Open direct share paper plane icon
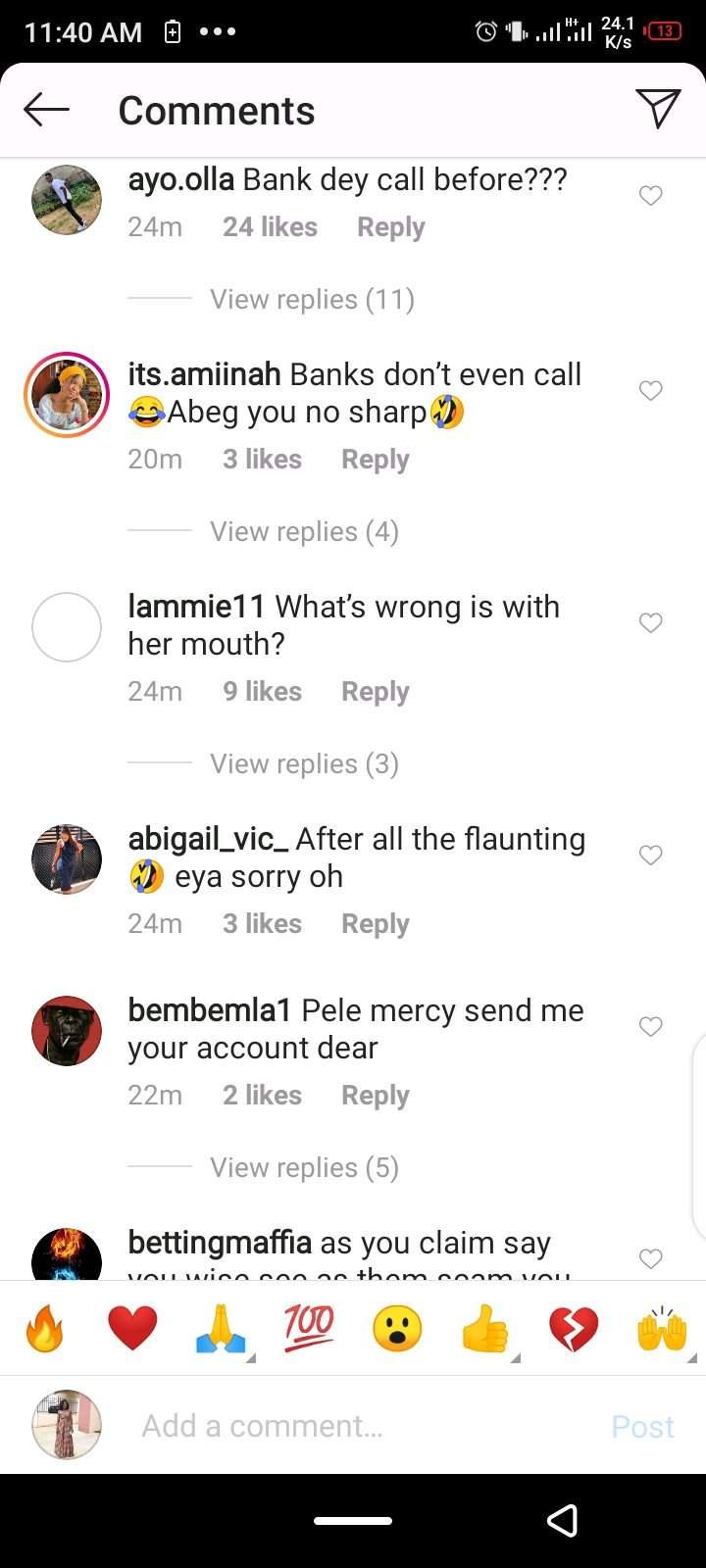This screenshot has width=706, height=1568. point(657,109)
